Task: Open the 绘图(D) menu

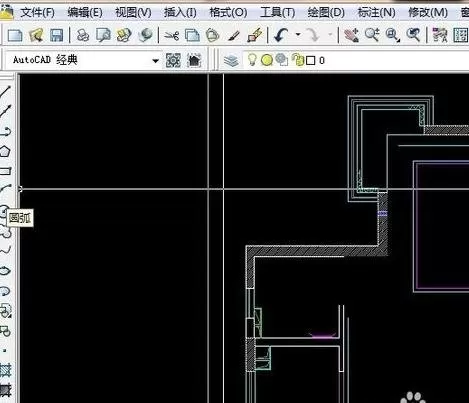Action: click(326, 13)
